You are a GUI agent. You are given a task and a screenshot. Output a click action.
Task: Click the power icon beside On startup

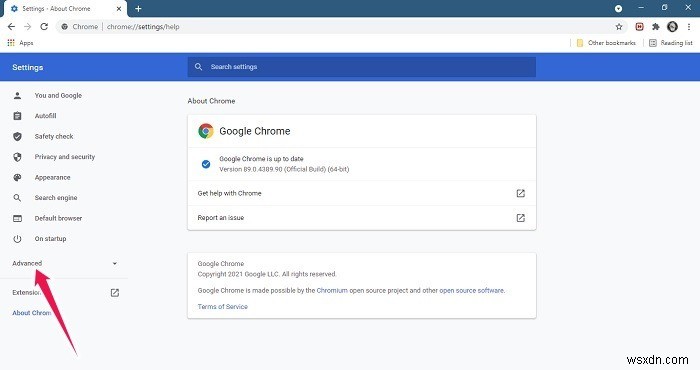17,239
